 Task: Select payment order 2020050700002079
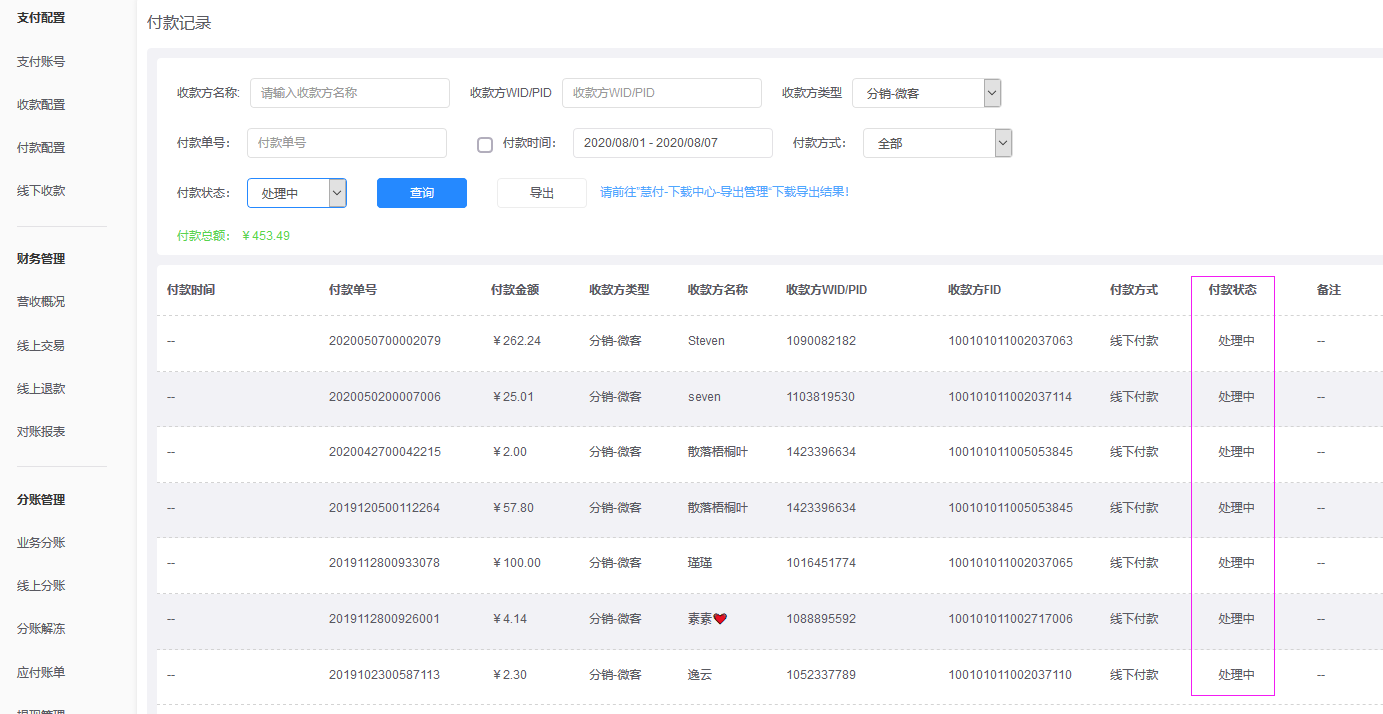pos(384,341)
